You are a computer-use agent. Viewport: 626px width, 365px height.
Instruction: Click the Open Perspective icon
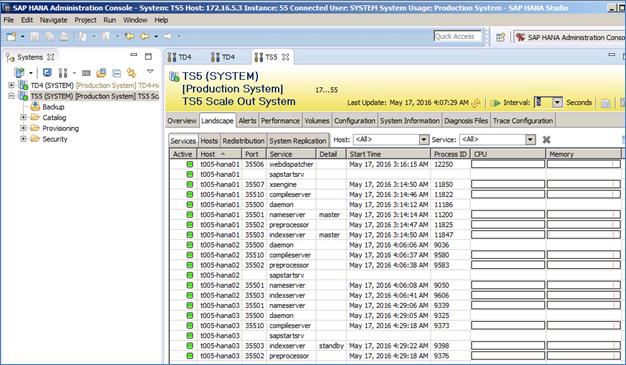(x=500, y=37)
